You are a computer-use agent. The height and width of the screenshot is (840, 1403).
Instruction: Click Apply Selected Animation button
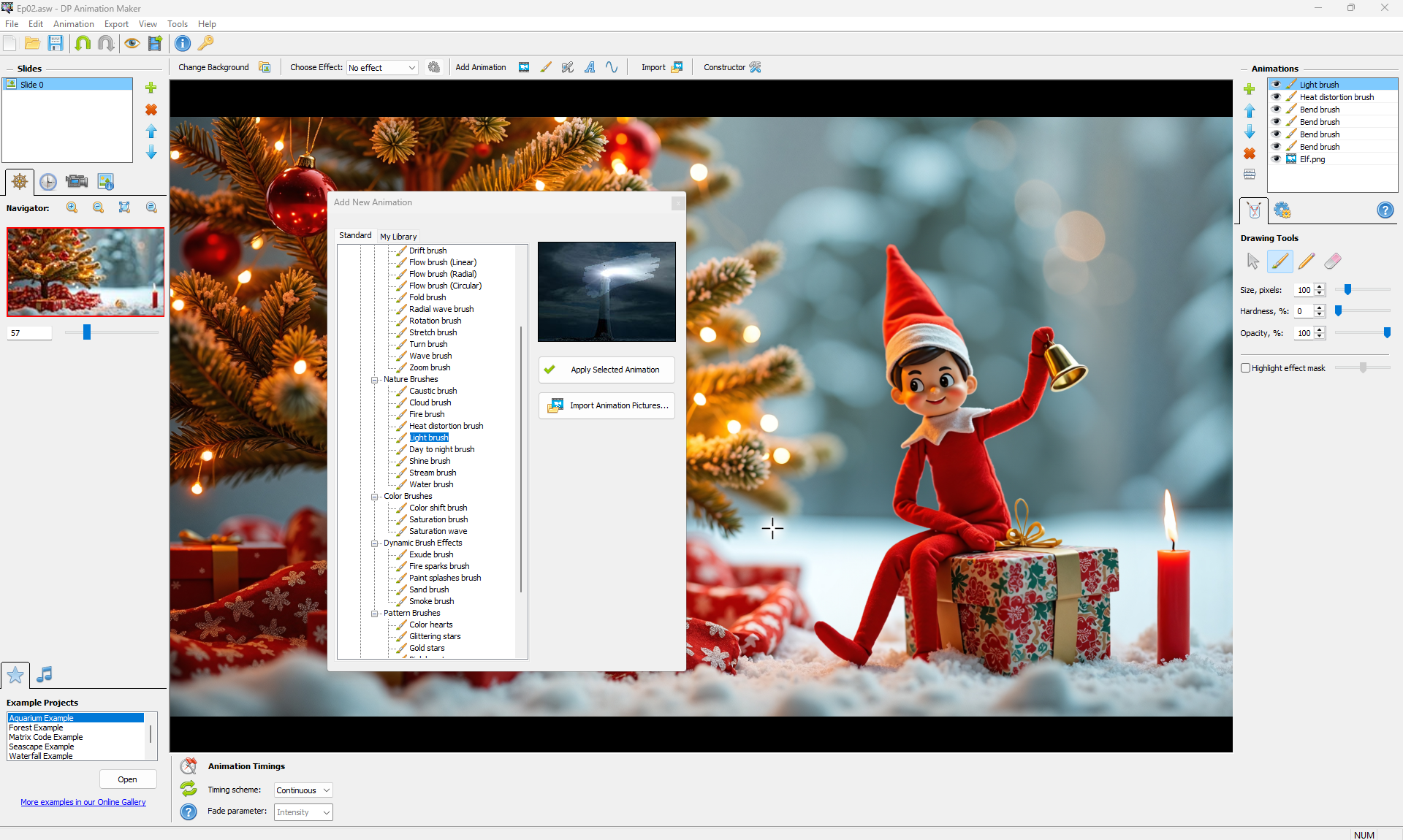point(607,370)
